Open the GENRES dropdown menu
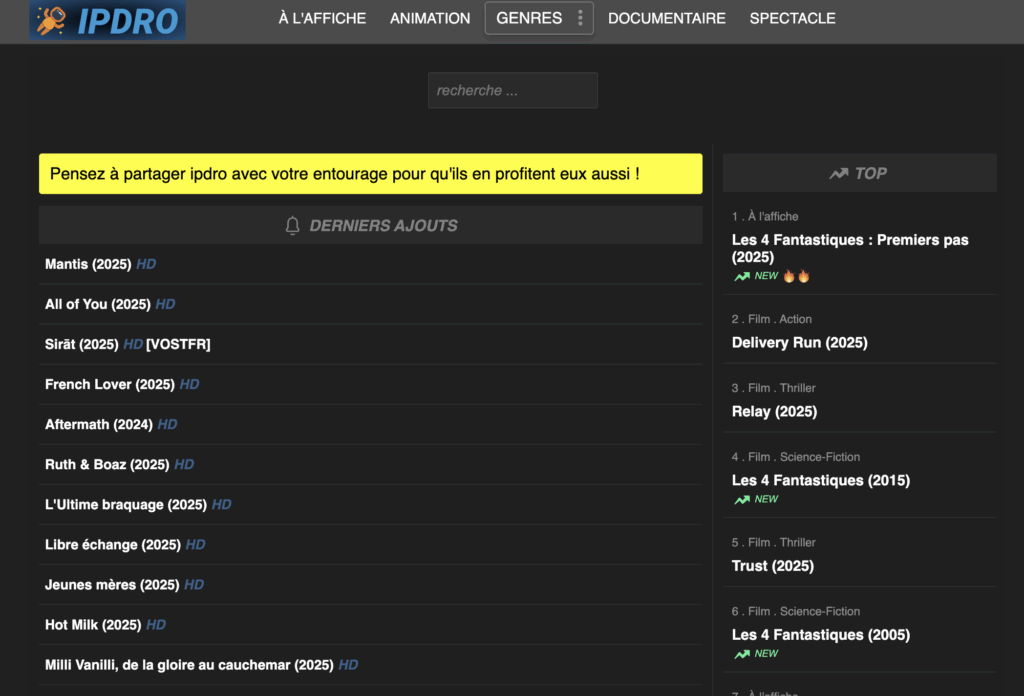The width and height of the screenshot is (1024, 696). point(530,18)
